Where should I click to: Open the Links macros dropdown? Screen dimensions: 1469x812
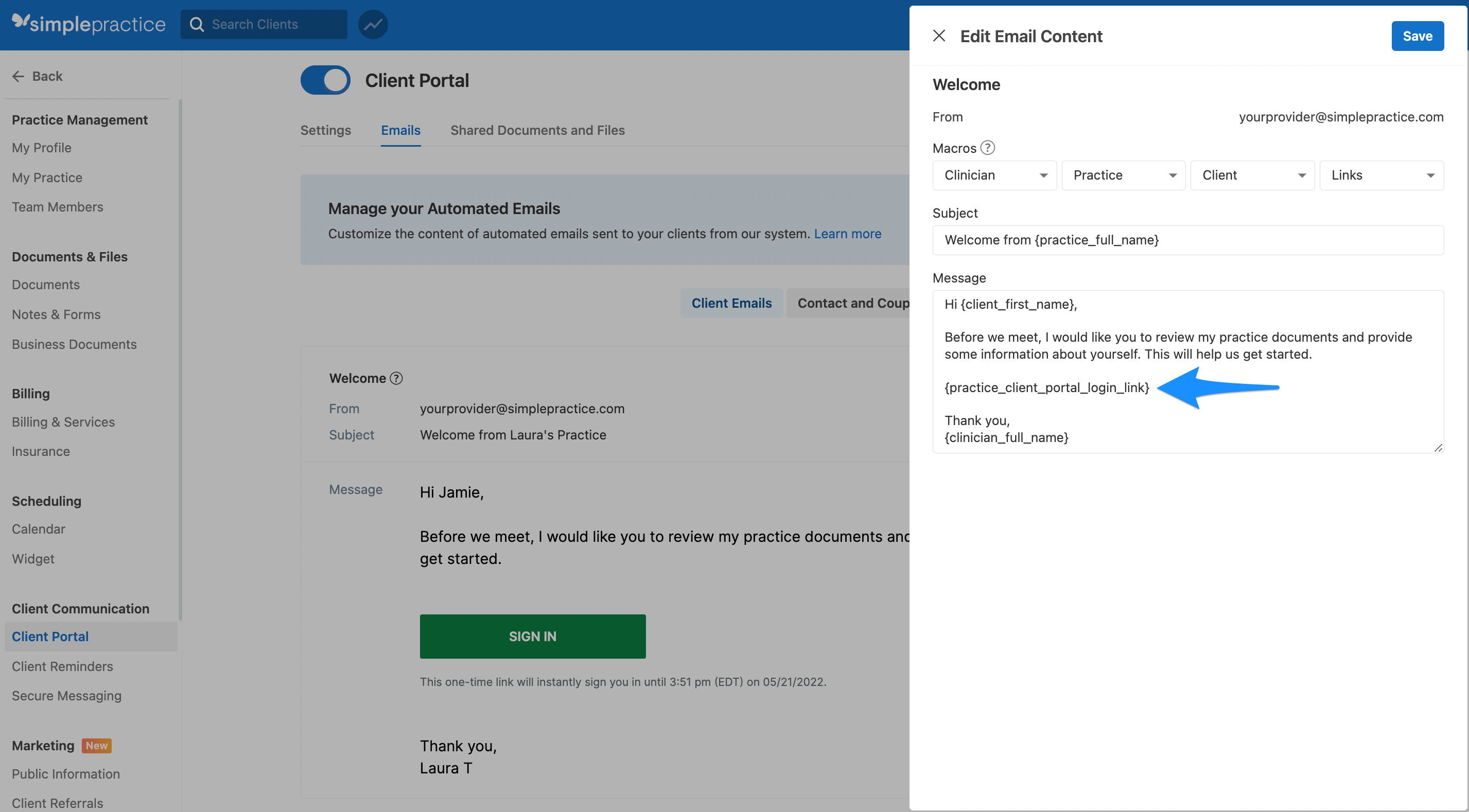pyautogui.click(x=1381, y=175)
